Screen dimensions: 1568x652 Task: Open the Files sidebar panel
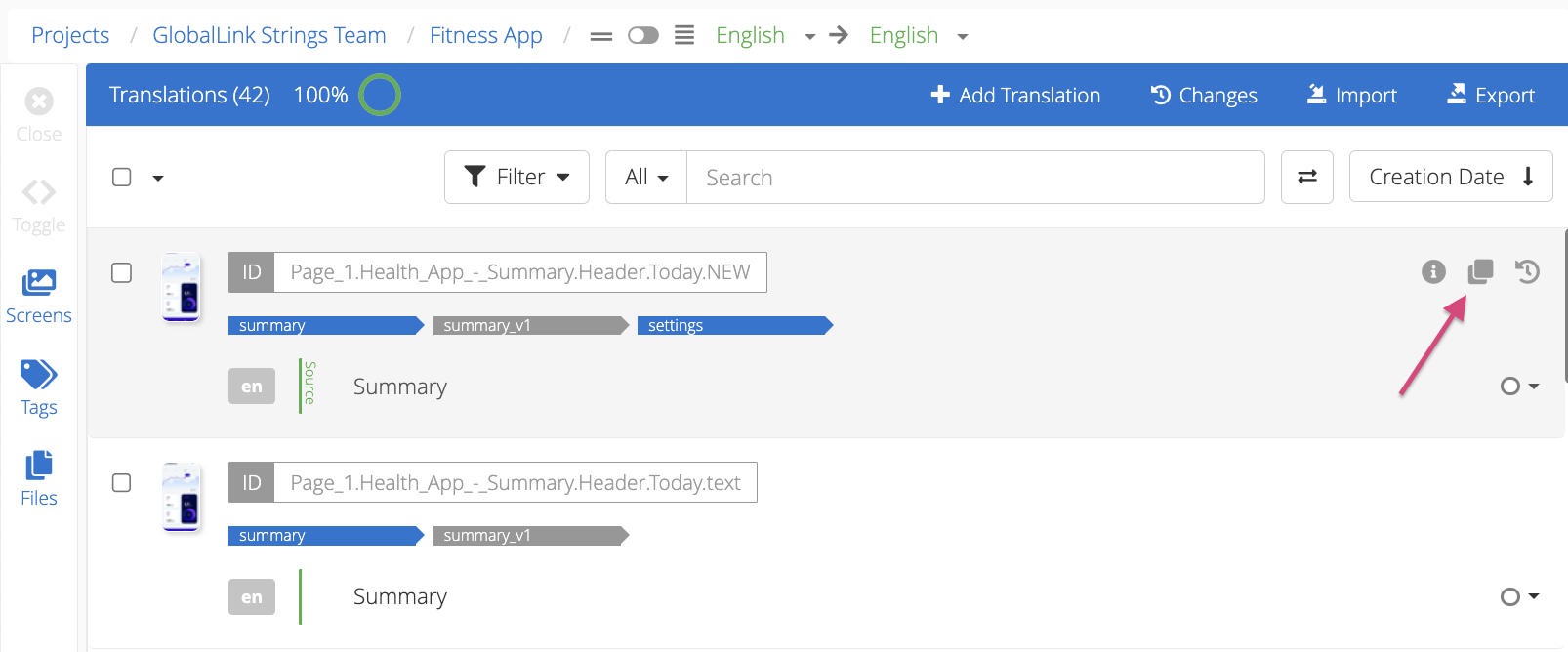click(x=39, y=478)
